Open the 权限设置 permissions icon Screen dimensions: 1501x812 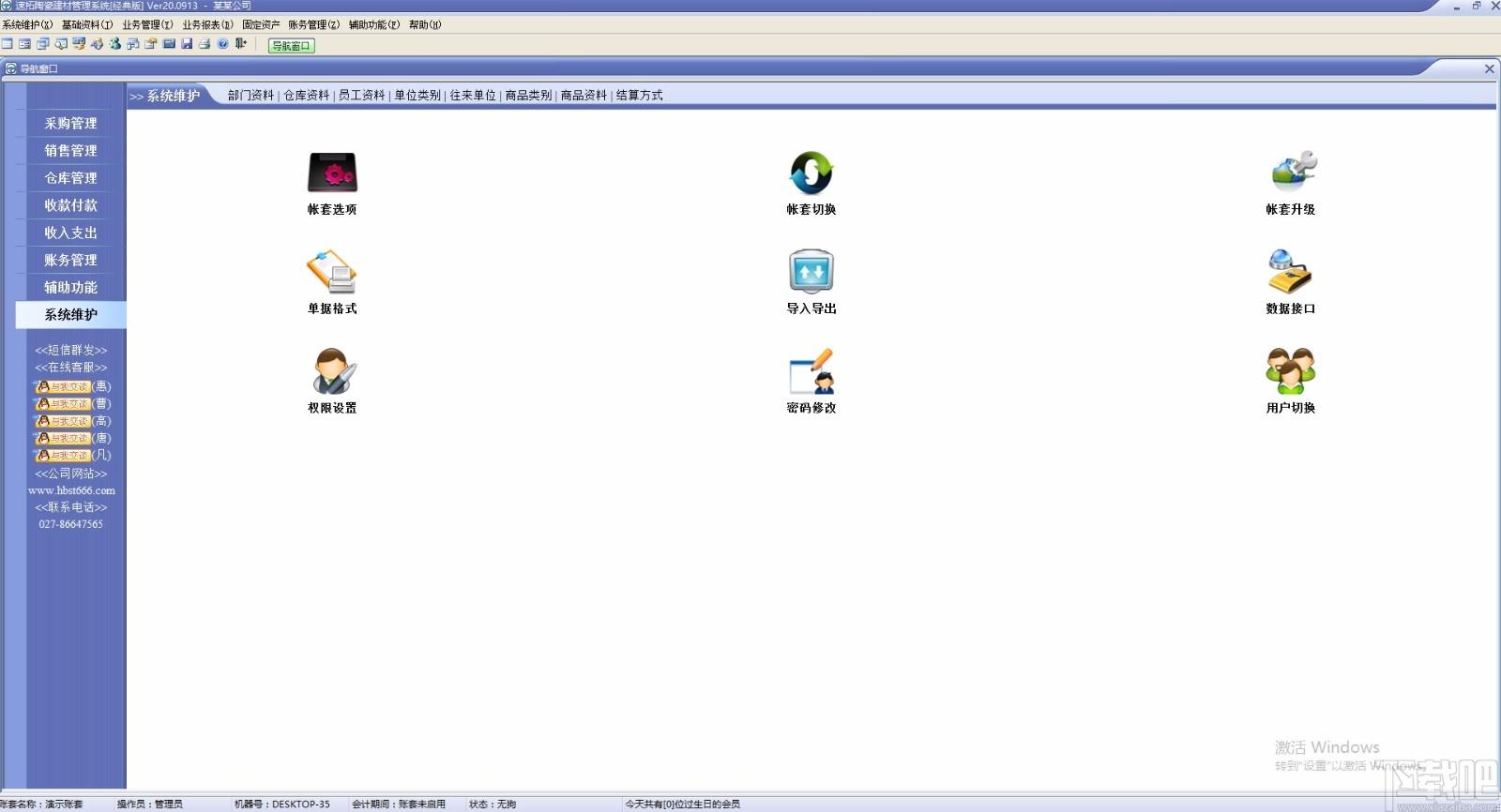click(332, 371)
